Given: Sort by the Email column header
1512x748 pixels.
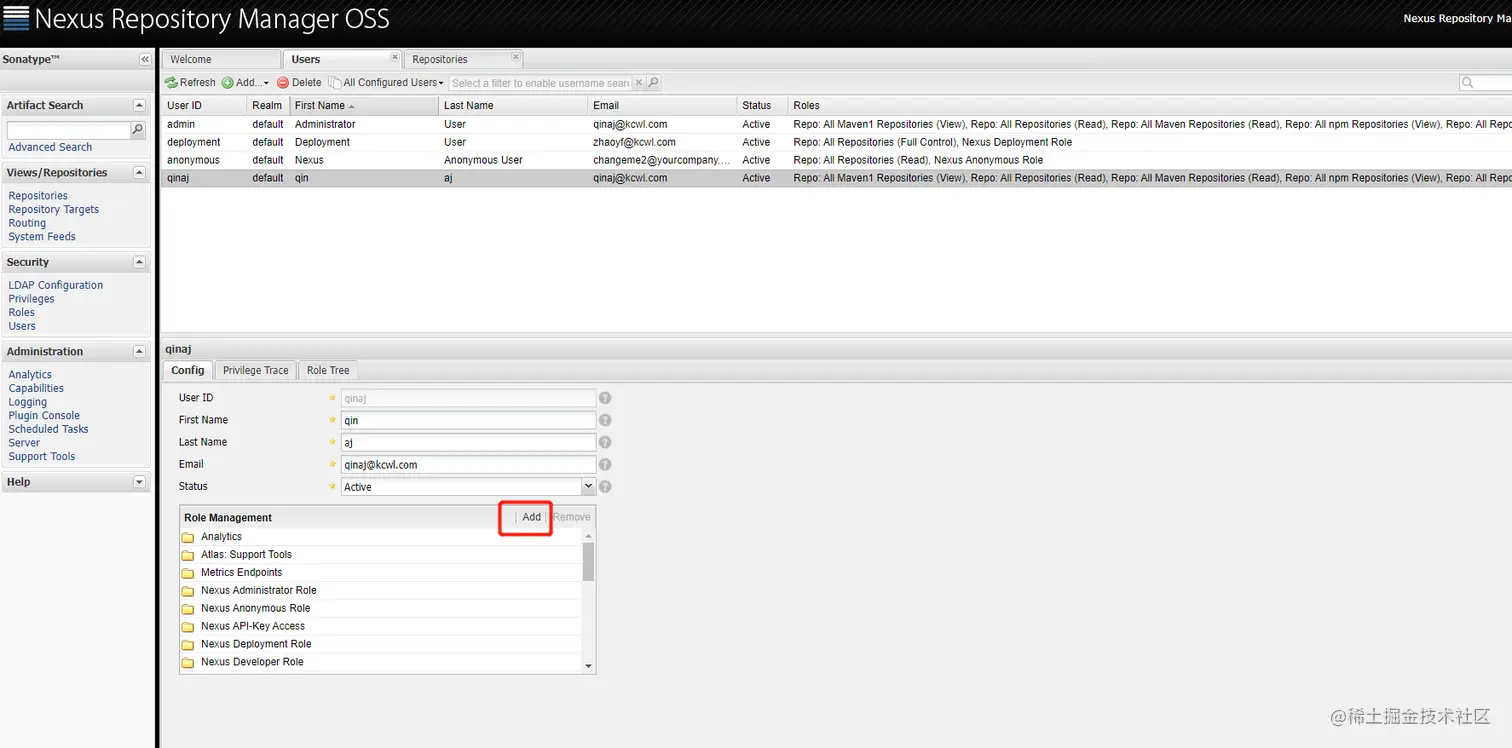Looking at the screenshot, I should [662, 105].
